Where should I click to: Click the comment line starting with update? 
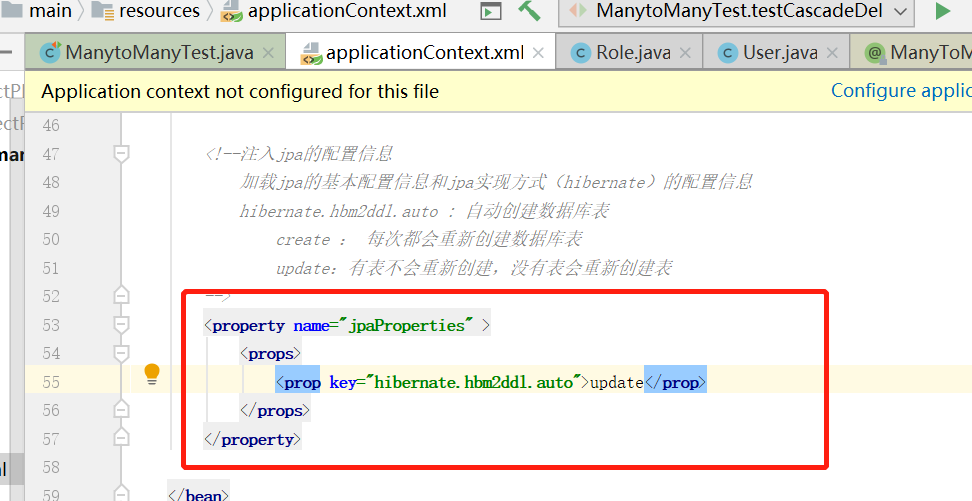(x=474, y=268)
